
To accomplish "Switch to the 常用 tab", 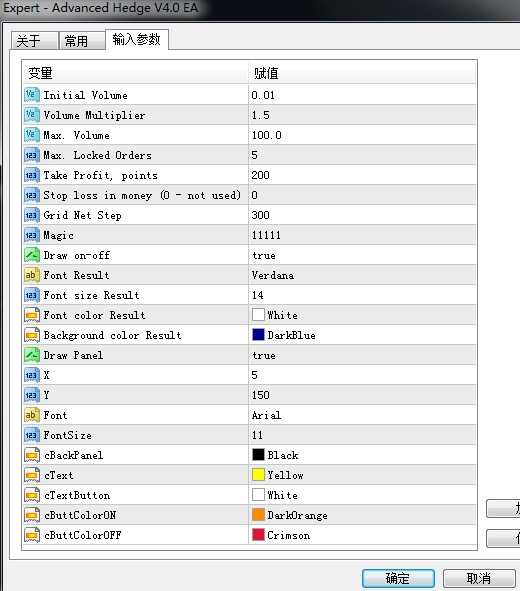I will [x=82, y=41].
